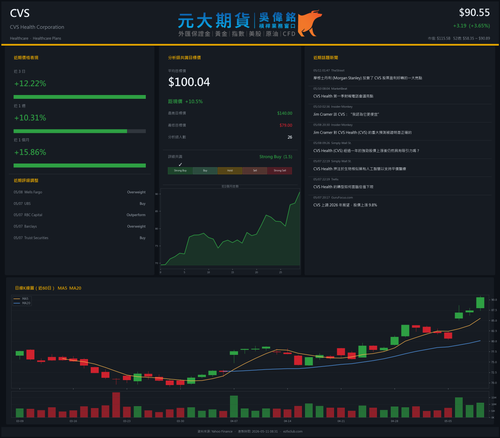Viewport: 500px width, 438px height.
Task: Click the +10.31% performance value
Action: [x=30, y=118]
